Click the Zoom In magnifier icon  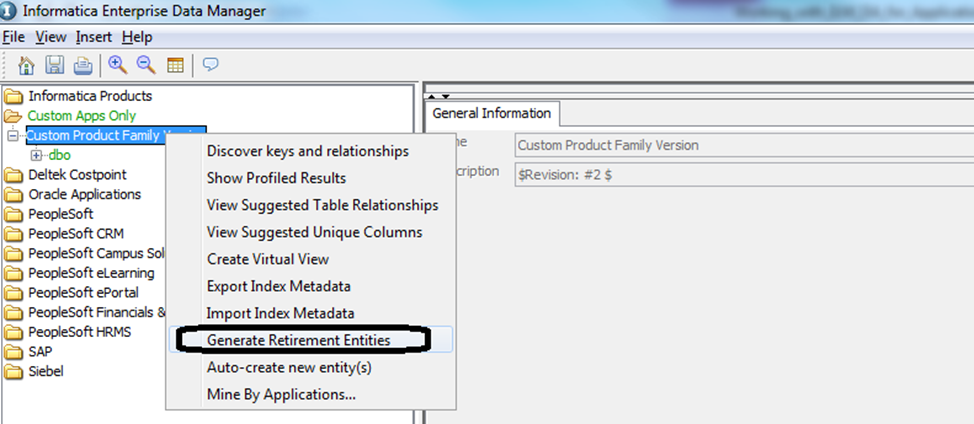[x=118, y=65]
